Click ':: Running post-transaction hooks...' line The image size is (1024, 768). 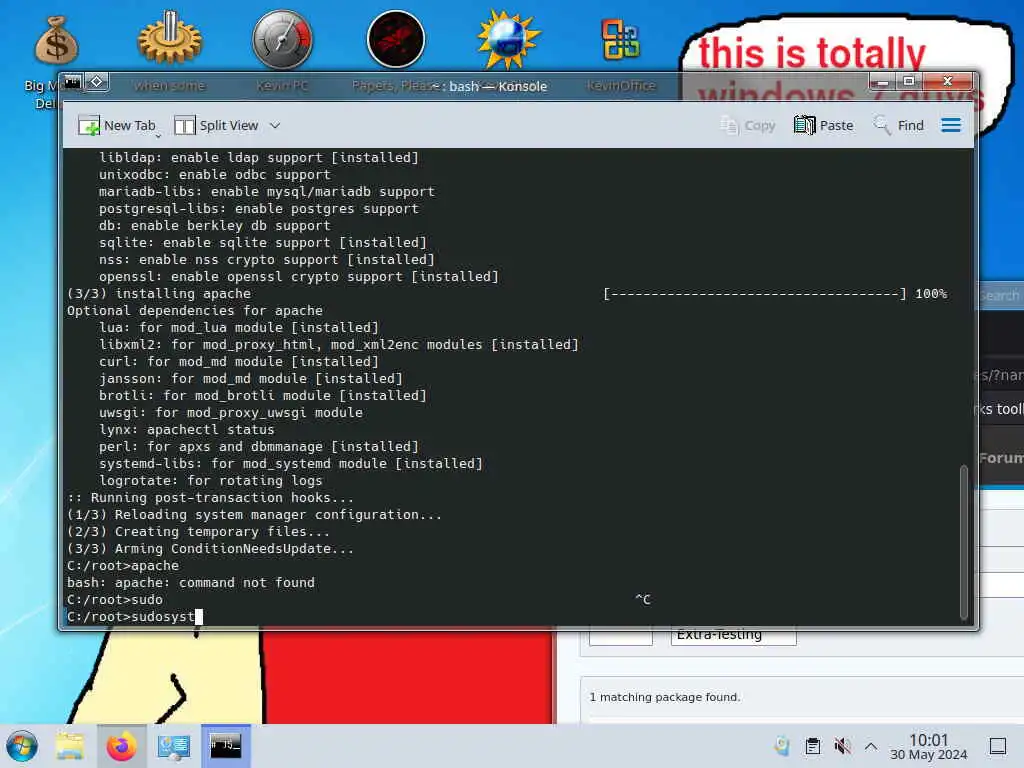pyautogui.click(x=210, y=498)
